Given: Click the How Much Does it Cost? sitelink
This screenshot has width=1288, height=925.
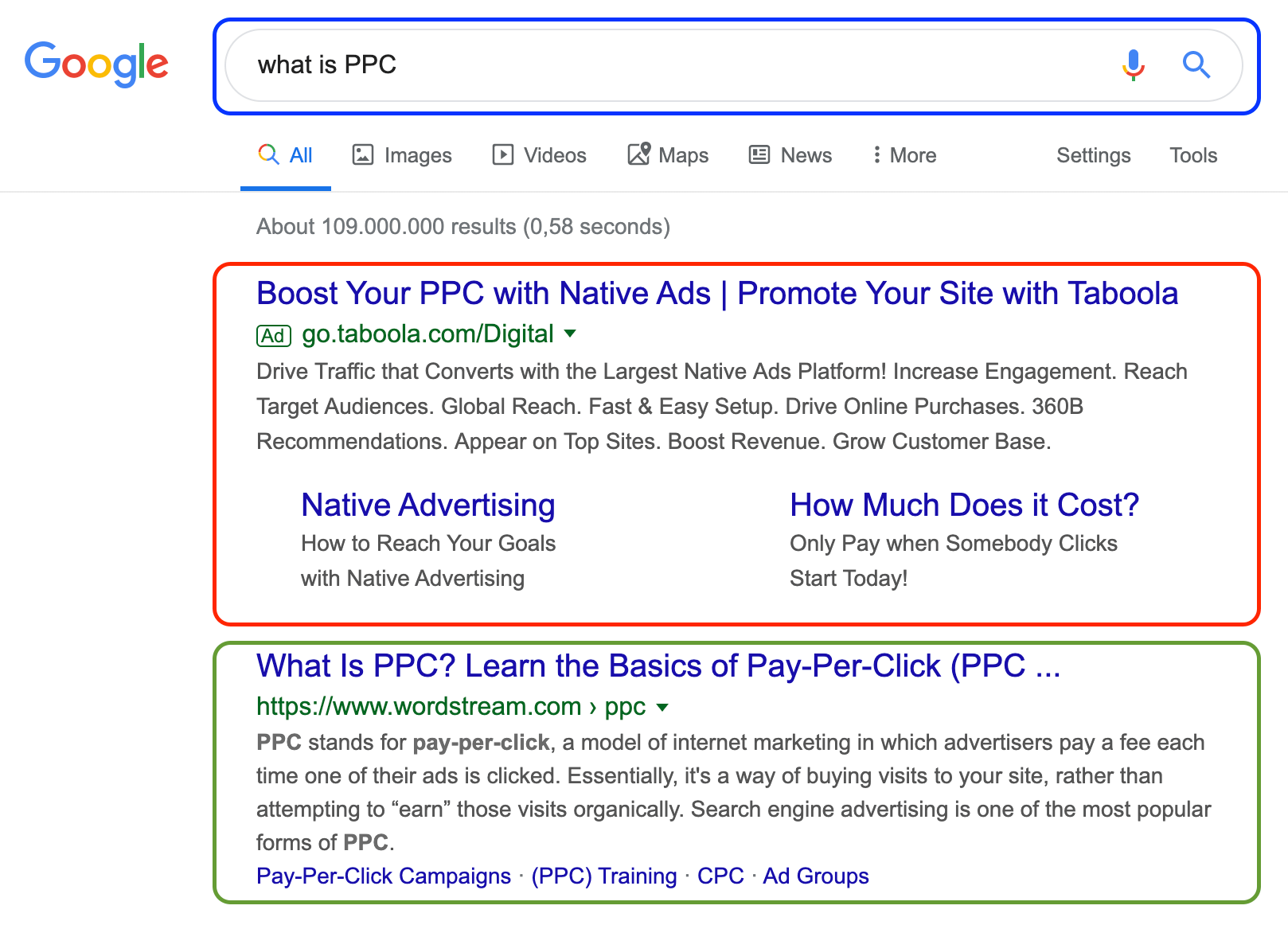Looking at the screenshot, I should (964, 505).
